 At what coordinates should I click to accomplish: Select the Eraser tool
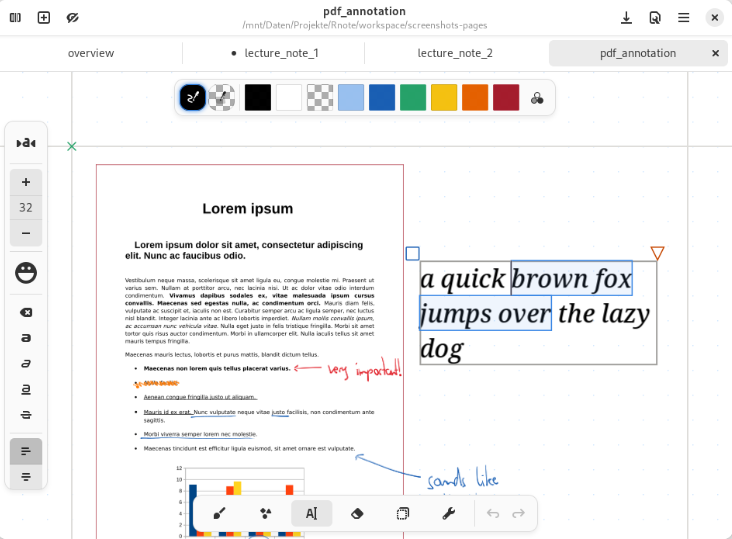pos(357,513)
